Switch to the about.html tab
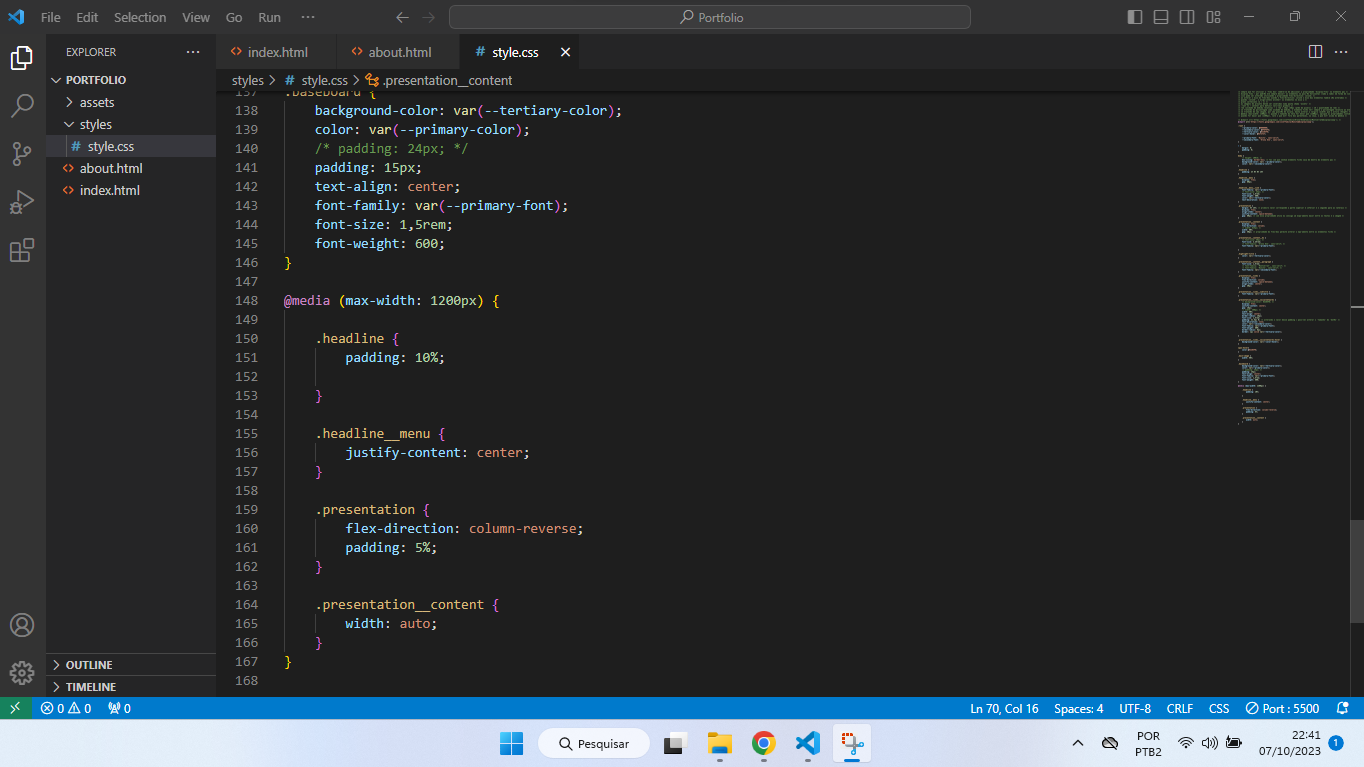The height and width of the screenshot is (767, 1364). pyautogui.click(x=398, y=52)
